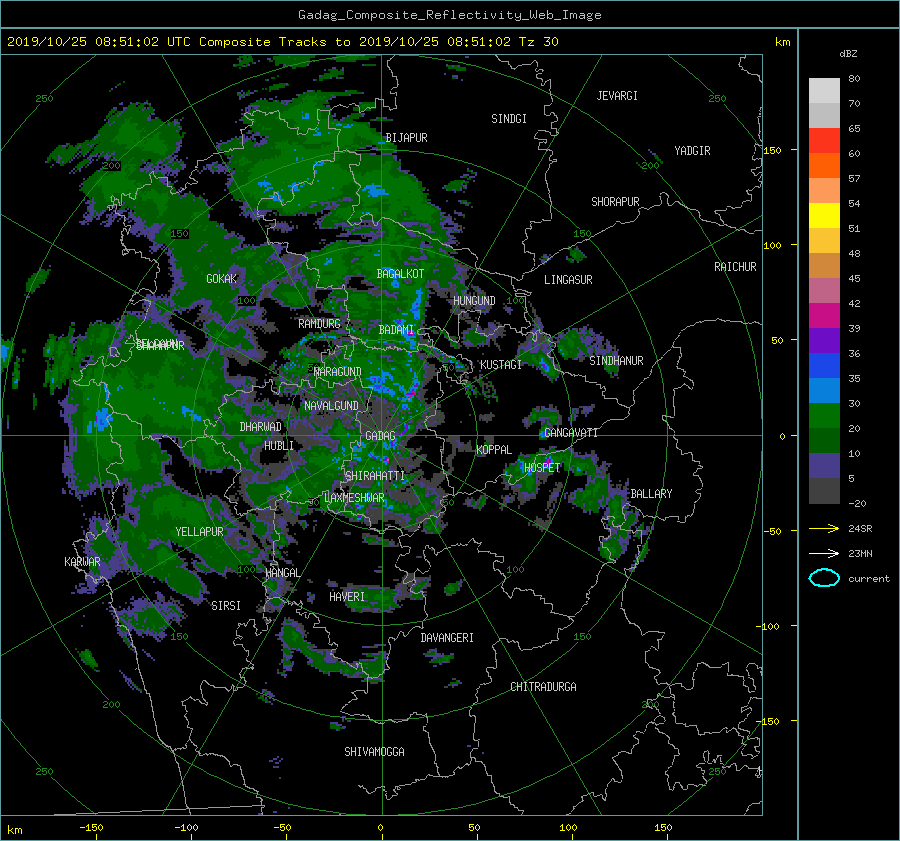Screen dimensions: 900x841
Task: Click the JEVARGI city label
Action: pyautogui.click(x=617, y=96)
